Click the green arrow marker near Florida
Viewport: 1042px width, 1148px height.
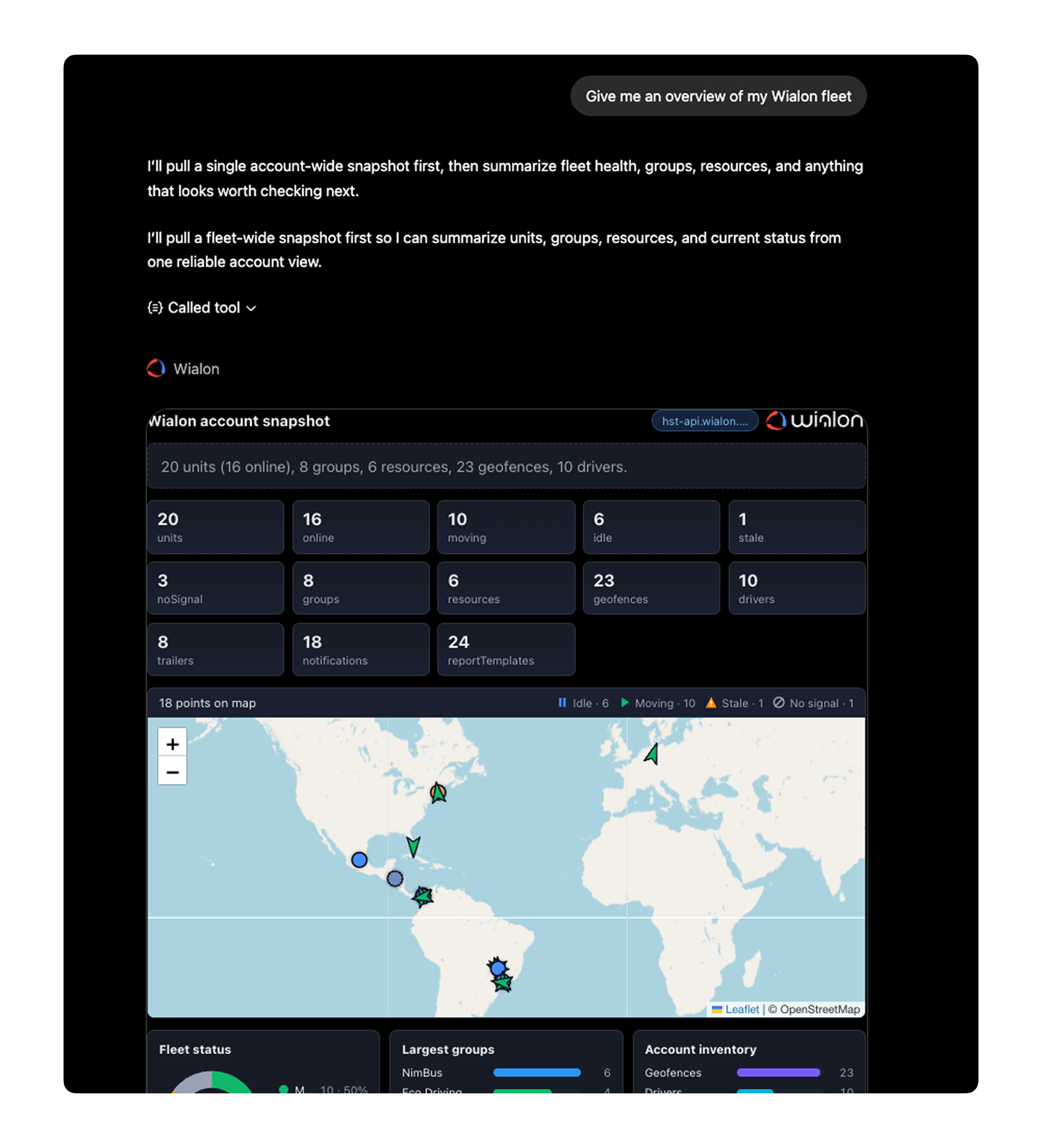[414, 846]
